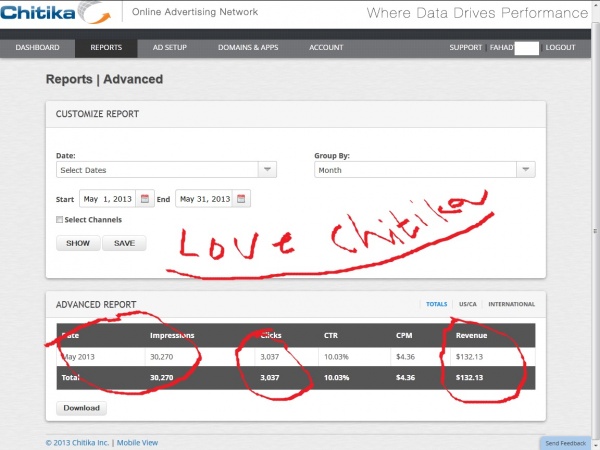Open the End date calendar picker

tap(241, 199)
